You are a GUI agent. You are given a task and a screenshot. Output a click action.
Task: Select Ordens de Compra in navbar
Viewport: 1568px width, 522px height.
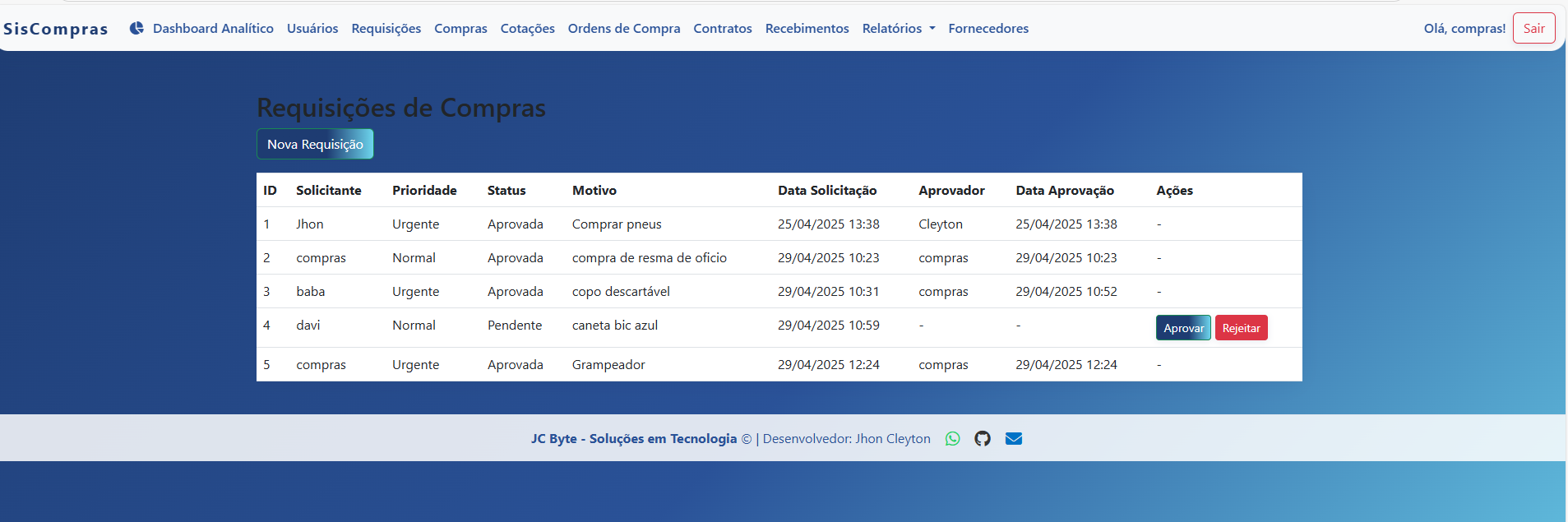(x=623, y=29)
